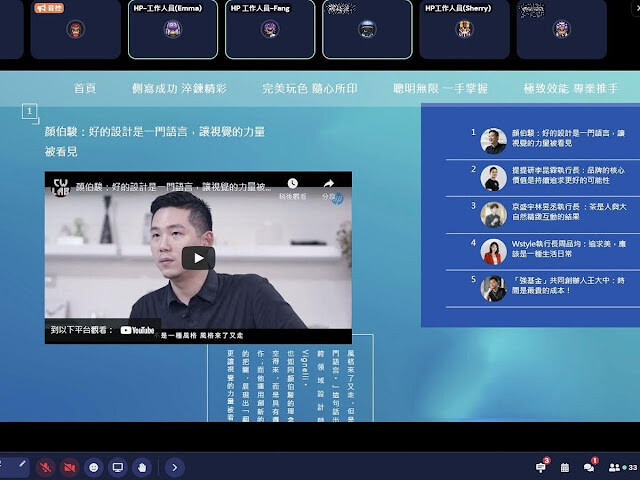Show the participants list of 33 people
This screenshot has width=640, height=480.
(x=623, y=467)
